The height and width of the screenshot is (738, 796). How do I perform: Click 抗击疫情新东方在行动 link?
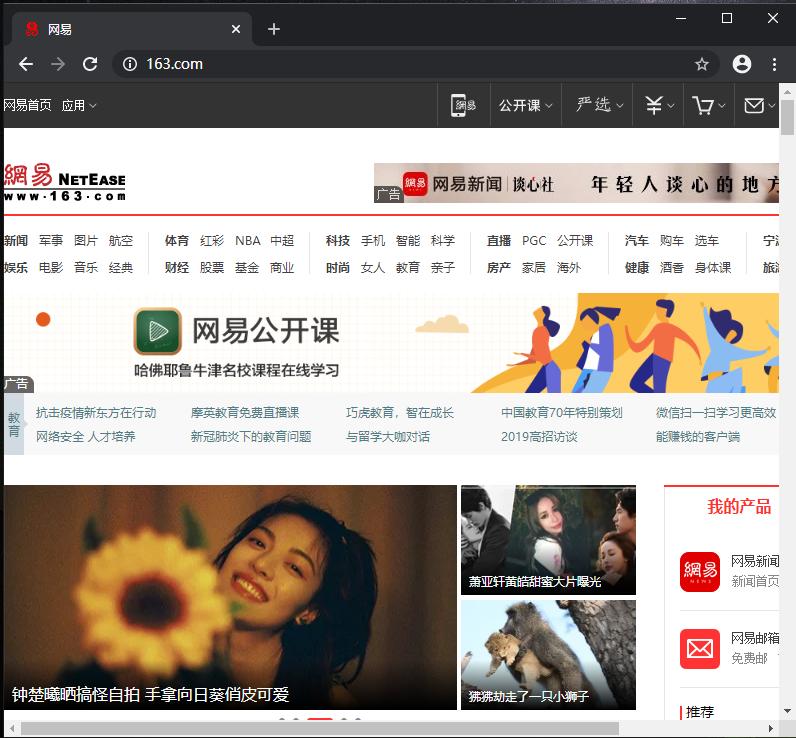[96, 413]
